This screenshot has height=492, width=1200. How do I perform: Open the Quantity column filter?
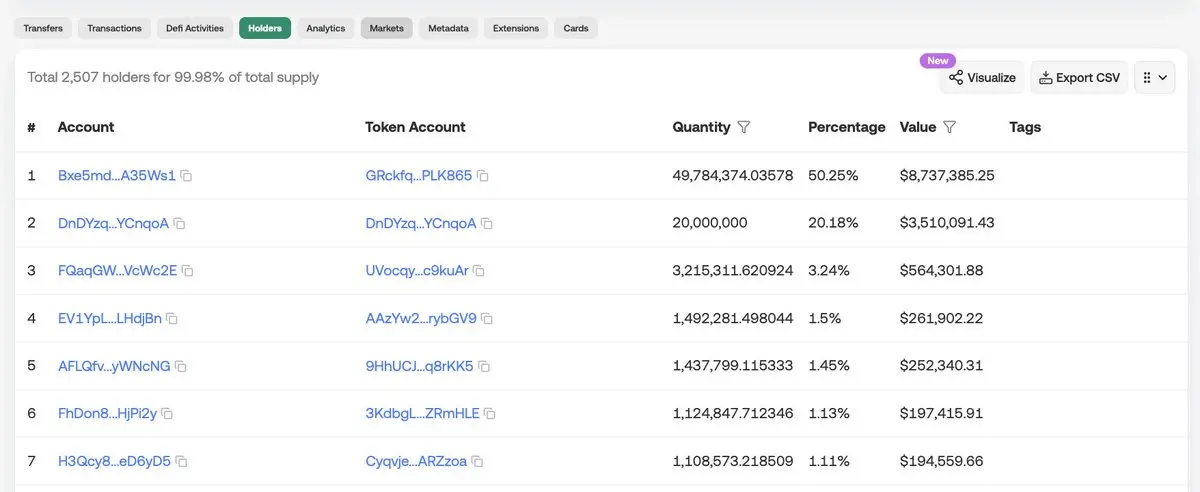tap(744, 128)
